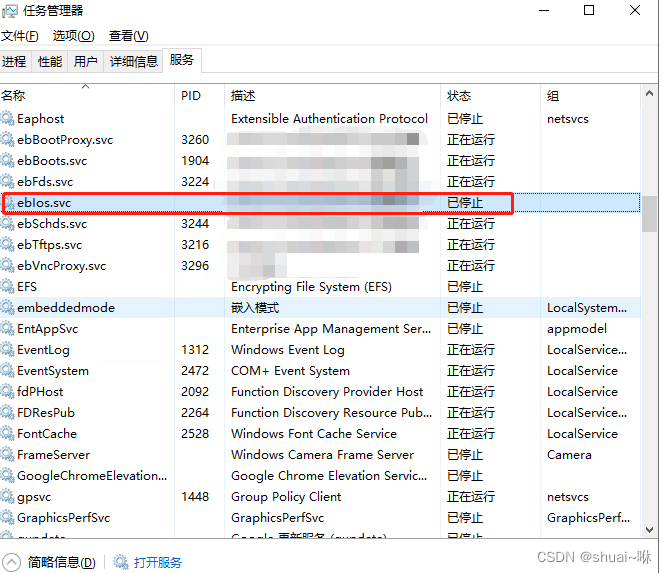Open the 文件(F) menu
This screenshot has height=573, width=667.
(19, 36)
